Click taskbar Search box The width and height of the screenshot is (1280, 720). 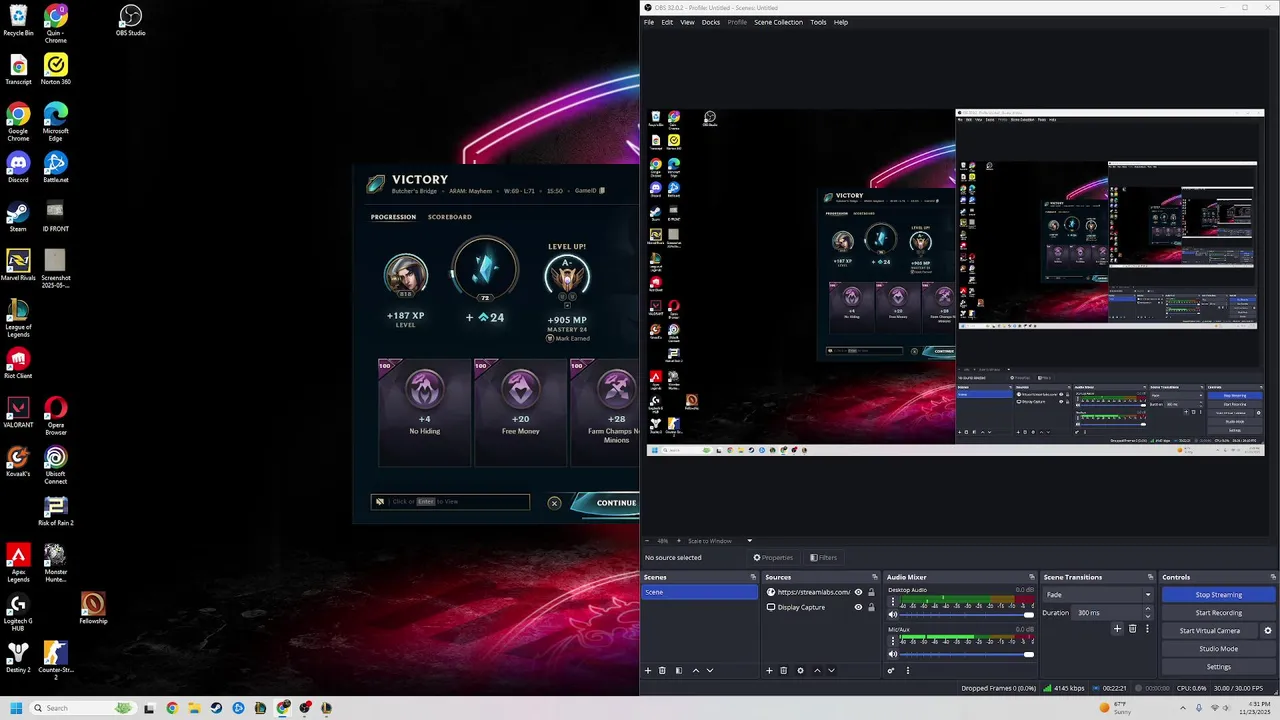coord(83,708)
